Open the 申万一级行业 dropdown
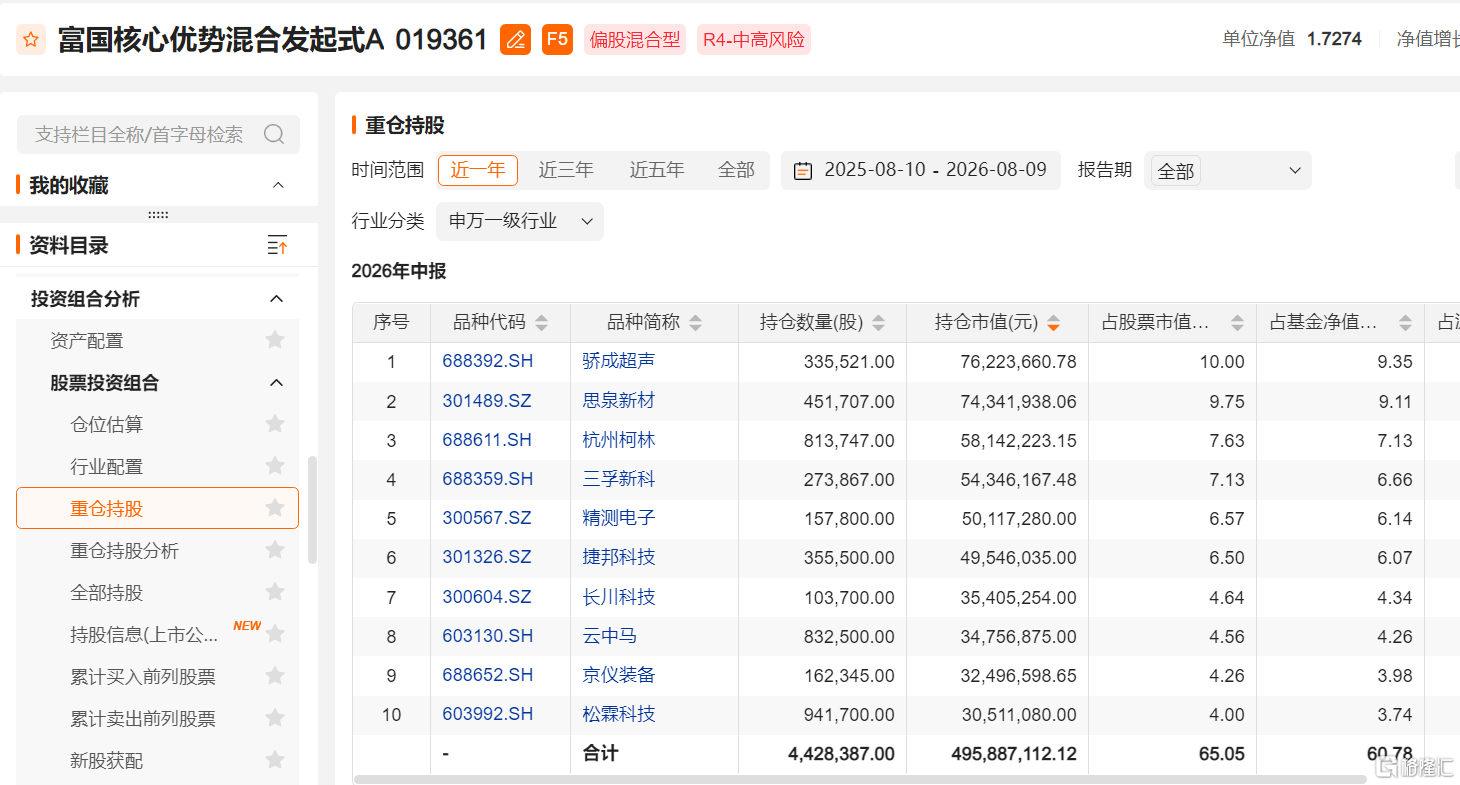 (520, 221)
